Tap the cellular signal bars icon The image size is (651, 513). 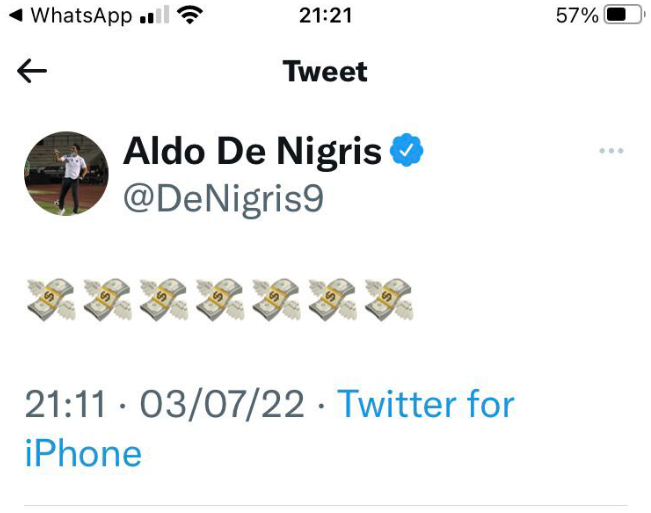(x=154, y=16)
